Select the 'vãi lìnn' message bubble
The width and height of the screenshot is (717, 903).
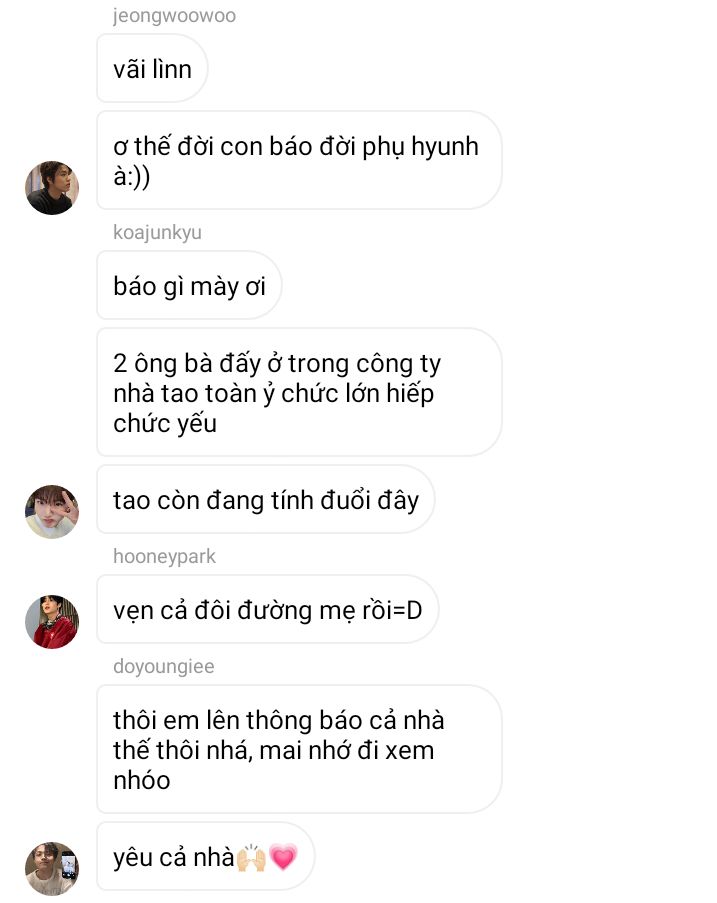click(x=152, y=69)
